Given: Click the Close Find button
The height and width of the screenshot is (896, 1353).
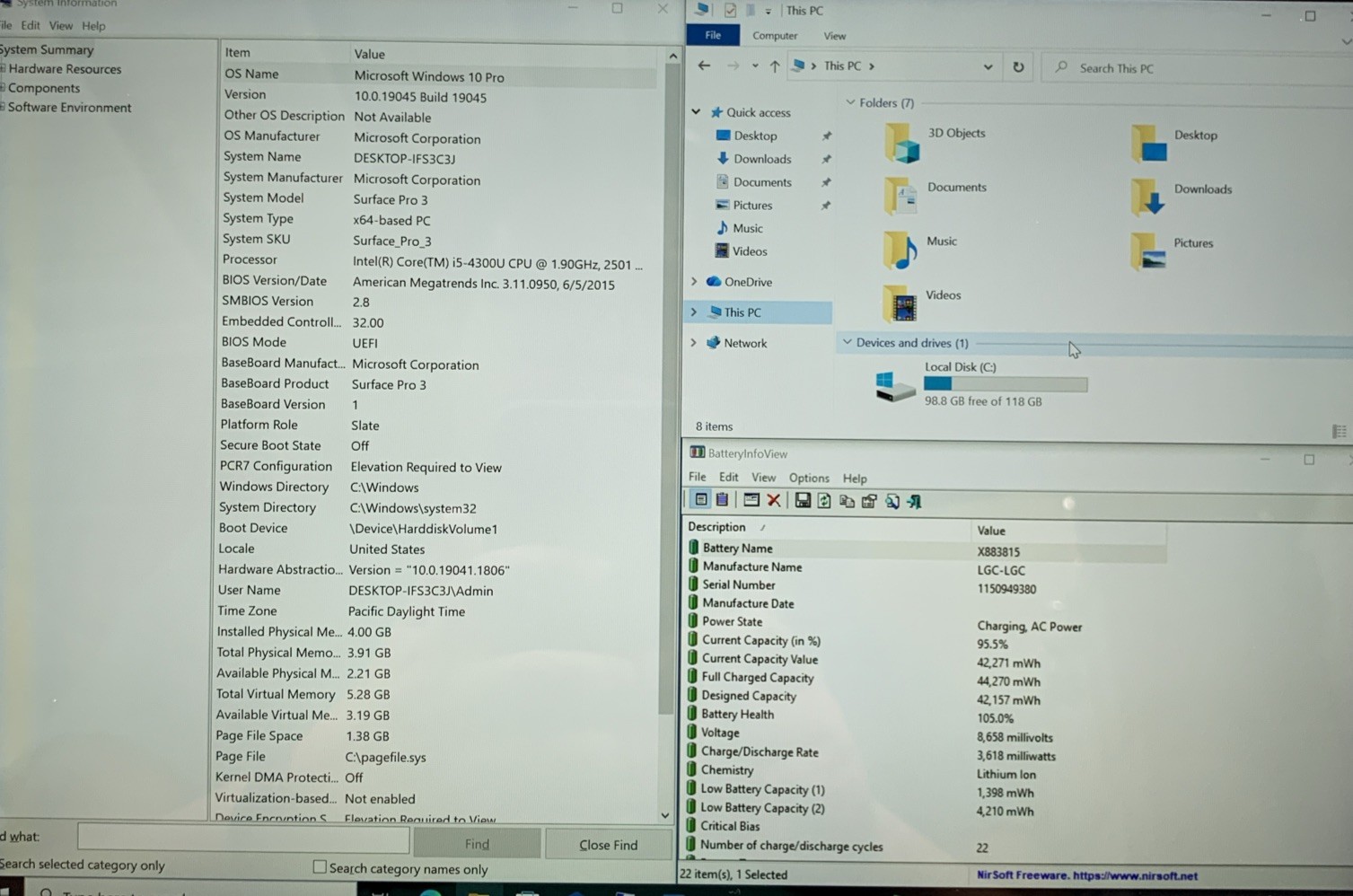Looking at the screenshot, I should 608,845.
